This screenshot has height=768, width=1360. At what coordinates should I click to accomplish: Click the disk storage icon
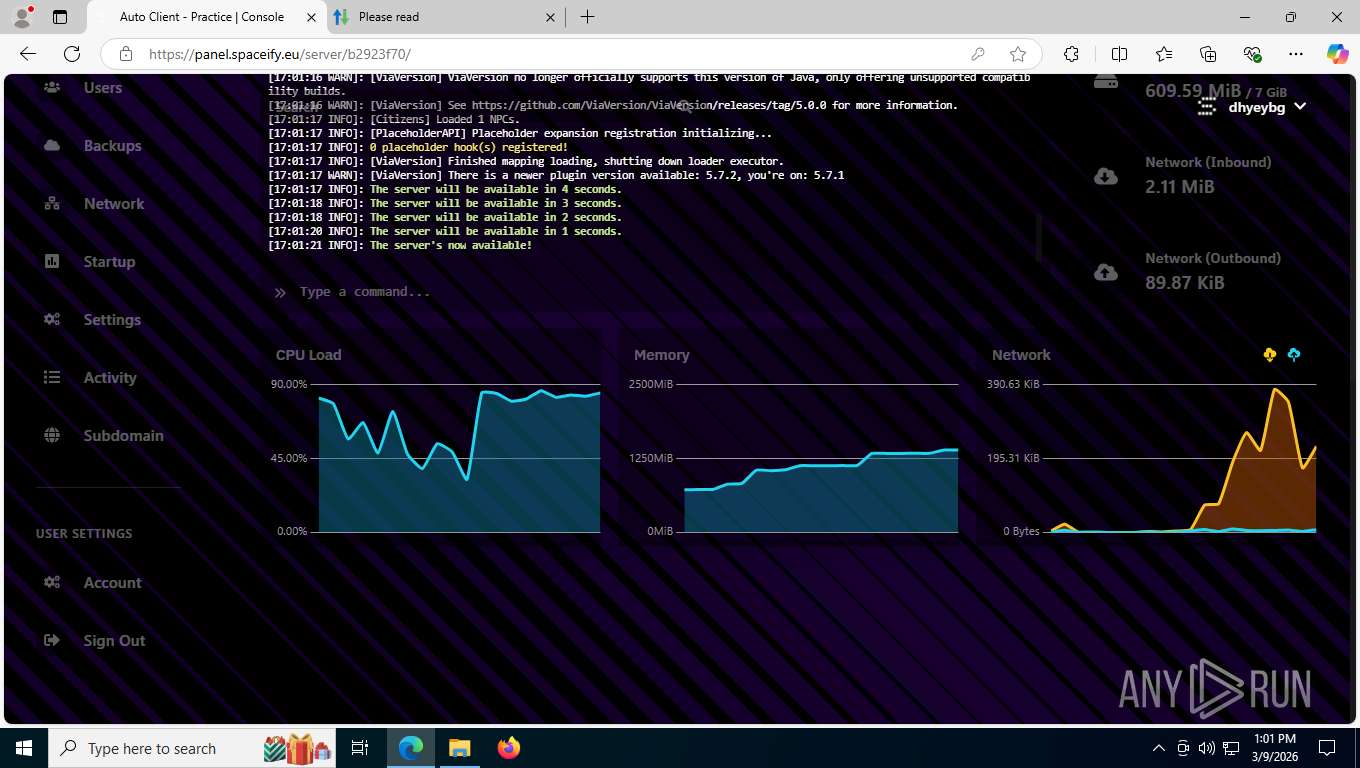tap(1106, 82)
